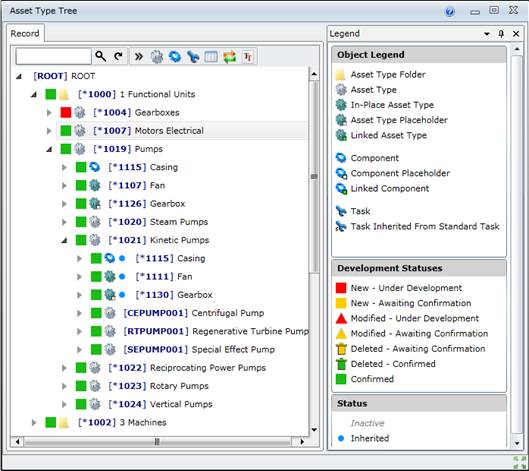Click the Status section header
Image resolution: width=529 pixels, height=471 pixels.
click(419, 404)
